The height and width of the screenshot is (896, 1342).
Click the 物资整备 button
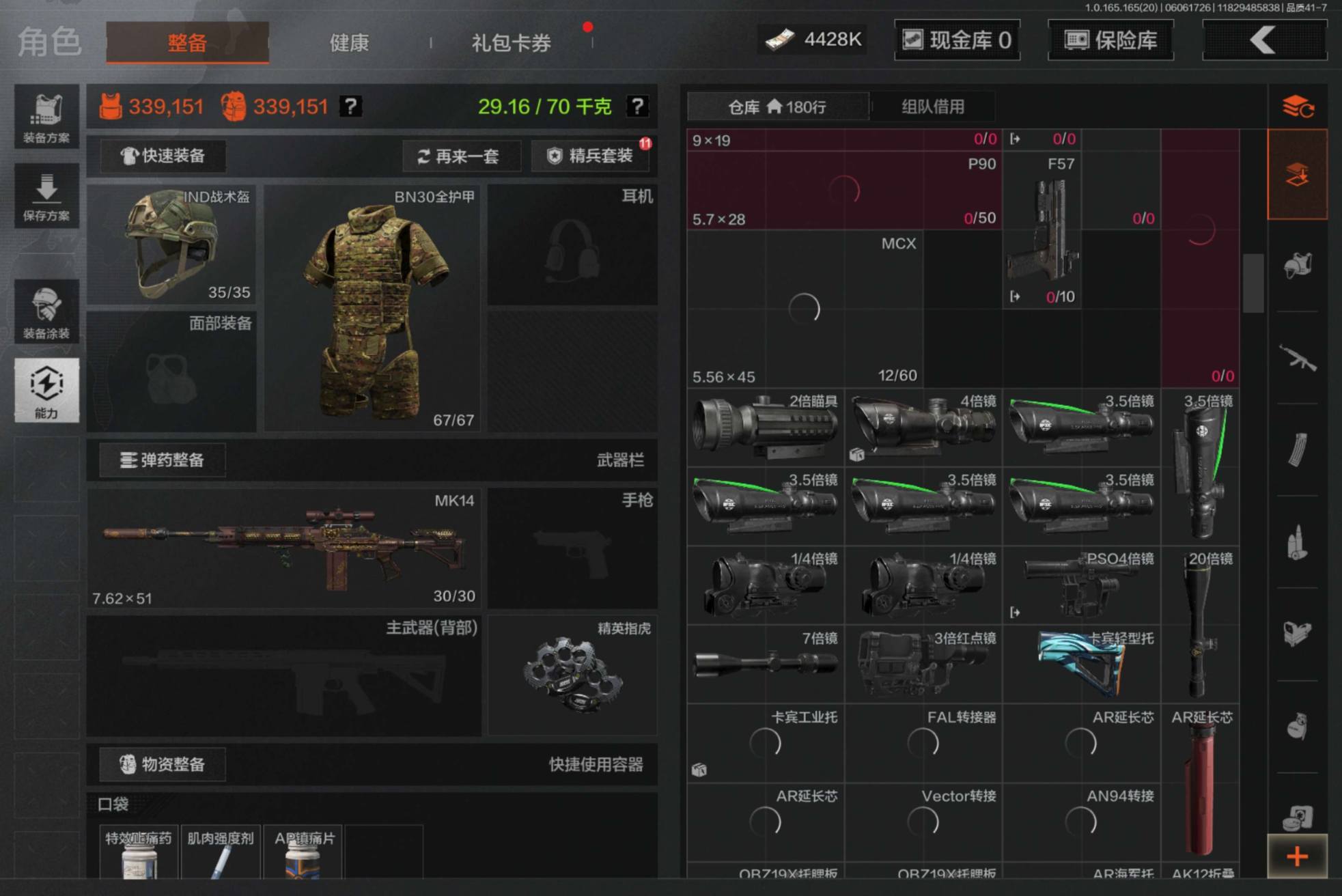coord(163,764)
